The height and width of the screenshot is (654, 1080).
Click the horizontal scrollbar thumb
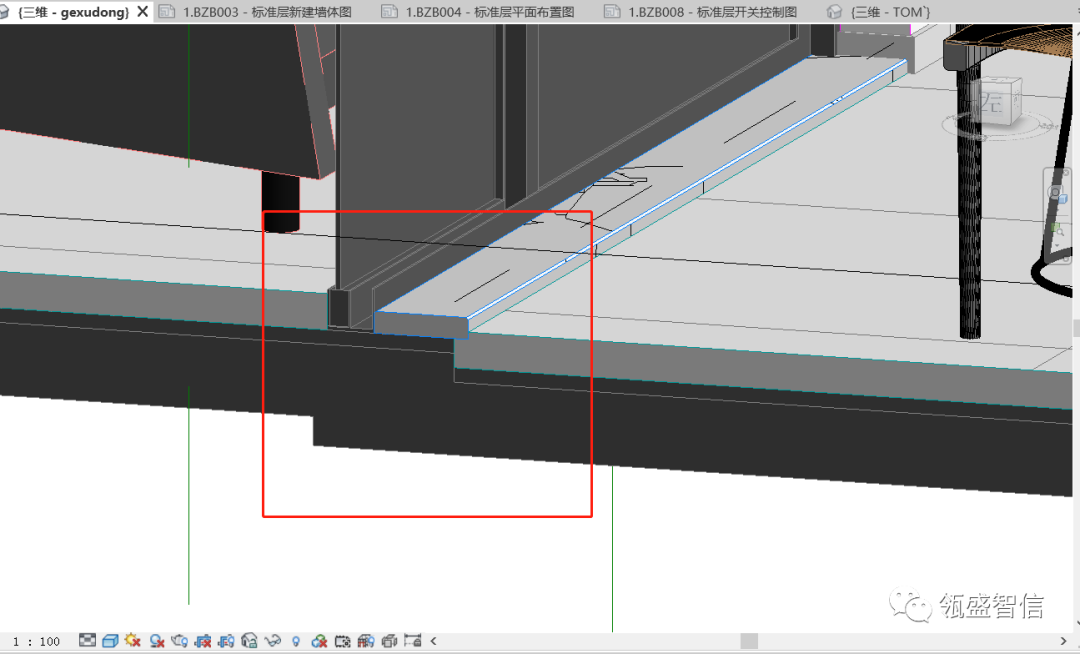coord(749,641)
